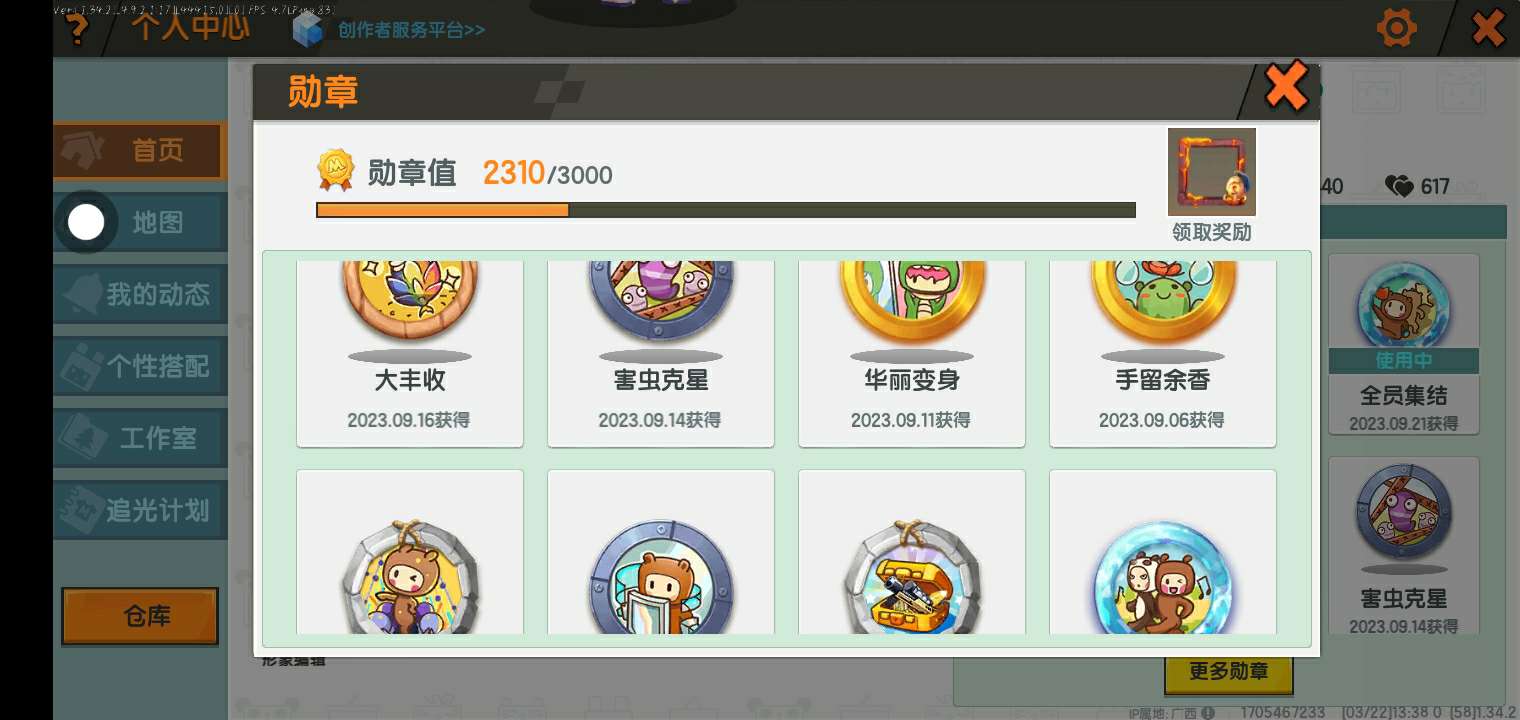Tap the blue glowing duo medal icon

pyautogui.click(x=1163, y=552)
